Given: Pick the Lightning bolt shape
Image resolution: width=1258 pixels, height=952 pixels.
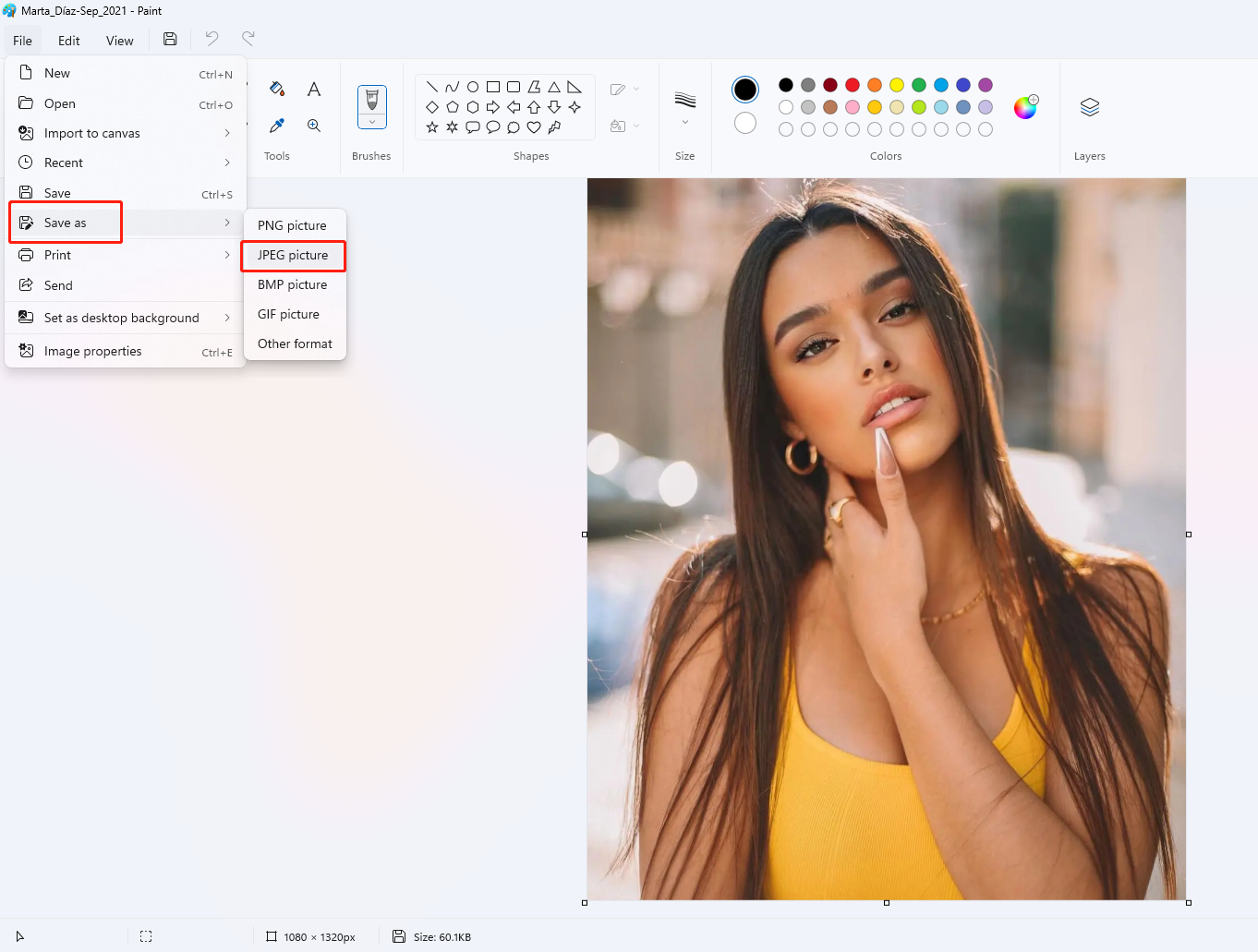Looking at the screenshot, I should point(554,127).
